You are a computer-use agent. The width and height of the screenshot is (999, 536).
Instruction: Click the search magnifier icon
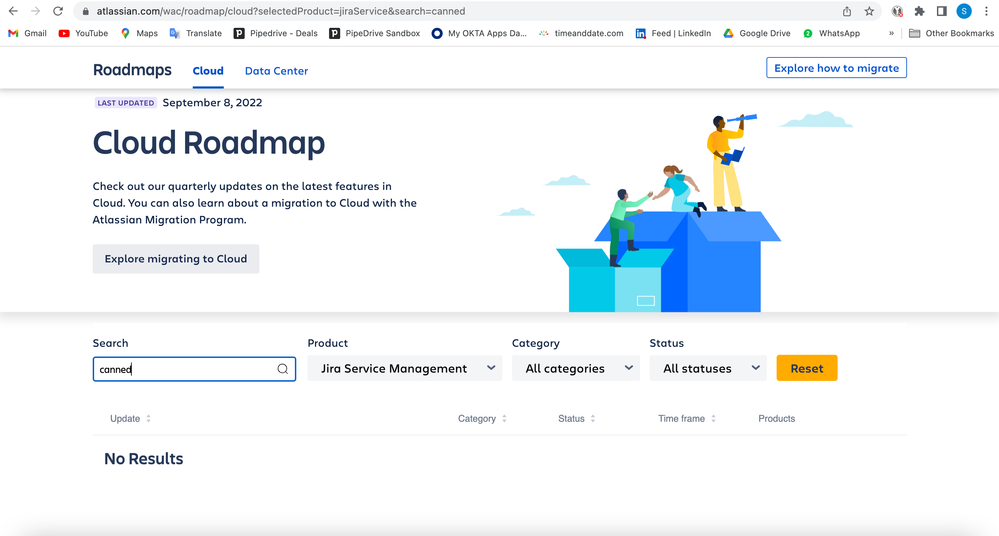[x=282, y=369]
